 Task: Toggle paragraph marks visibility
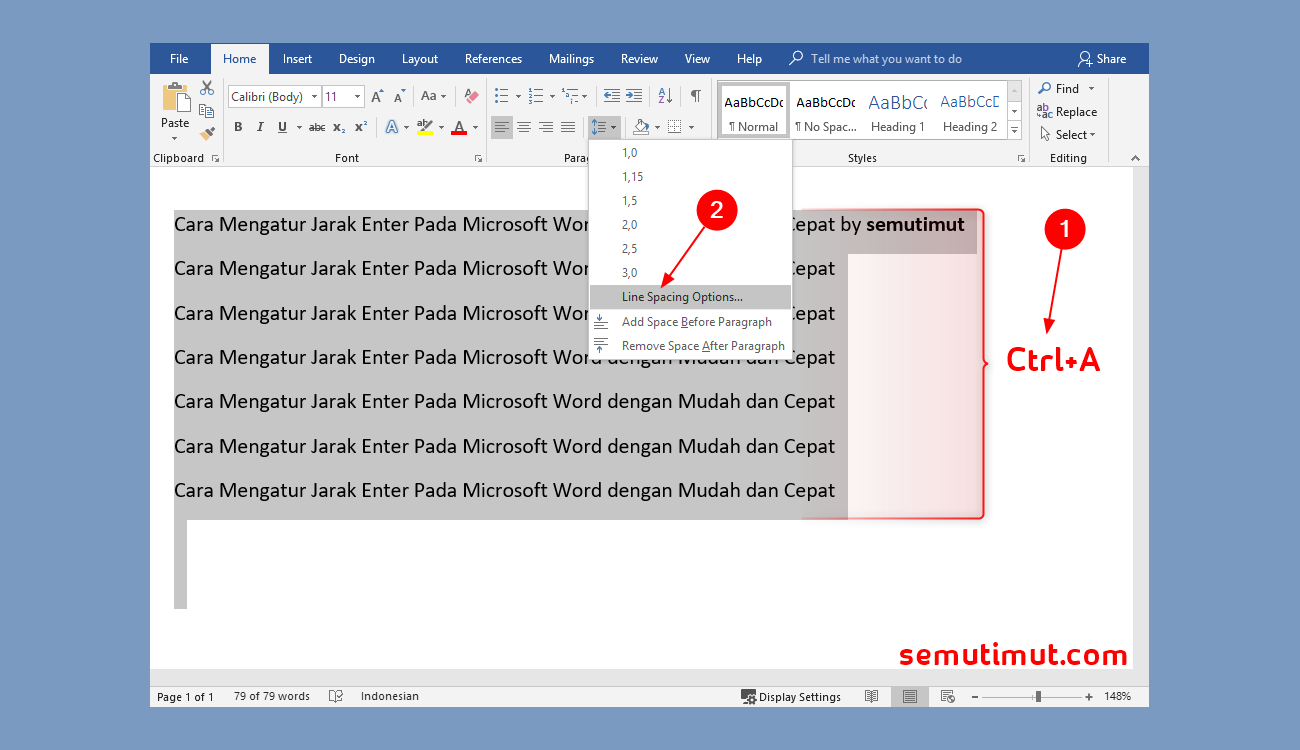click(x=695, y=95)
